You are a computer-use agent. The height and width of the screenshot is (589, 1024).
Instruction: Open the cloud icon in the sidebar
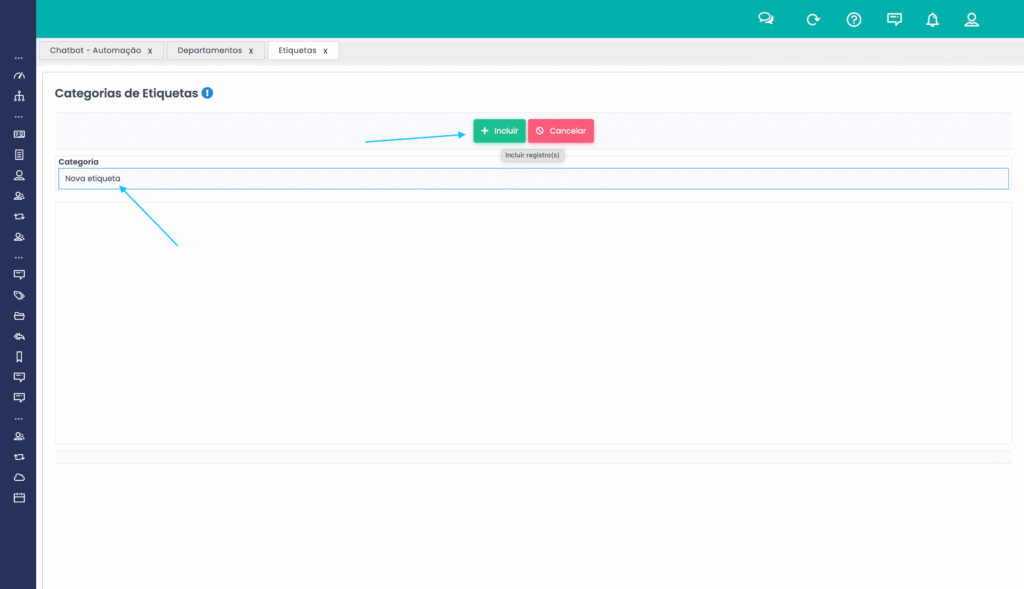(18, 477)
